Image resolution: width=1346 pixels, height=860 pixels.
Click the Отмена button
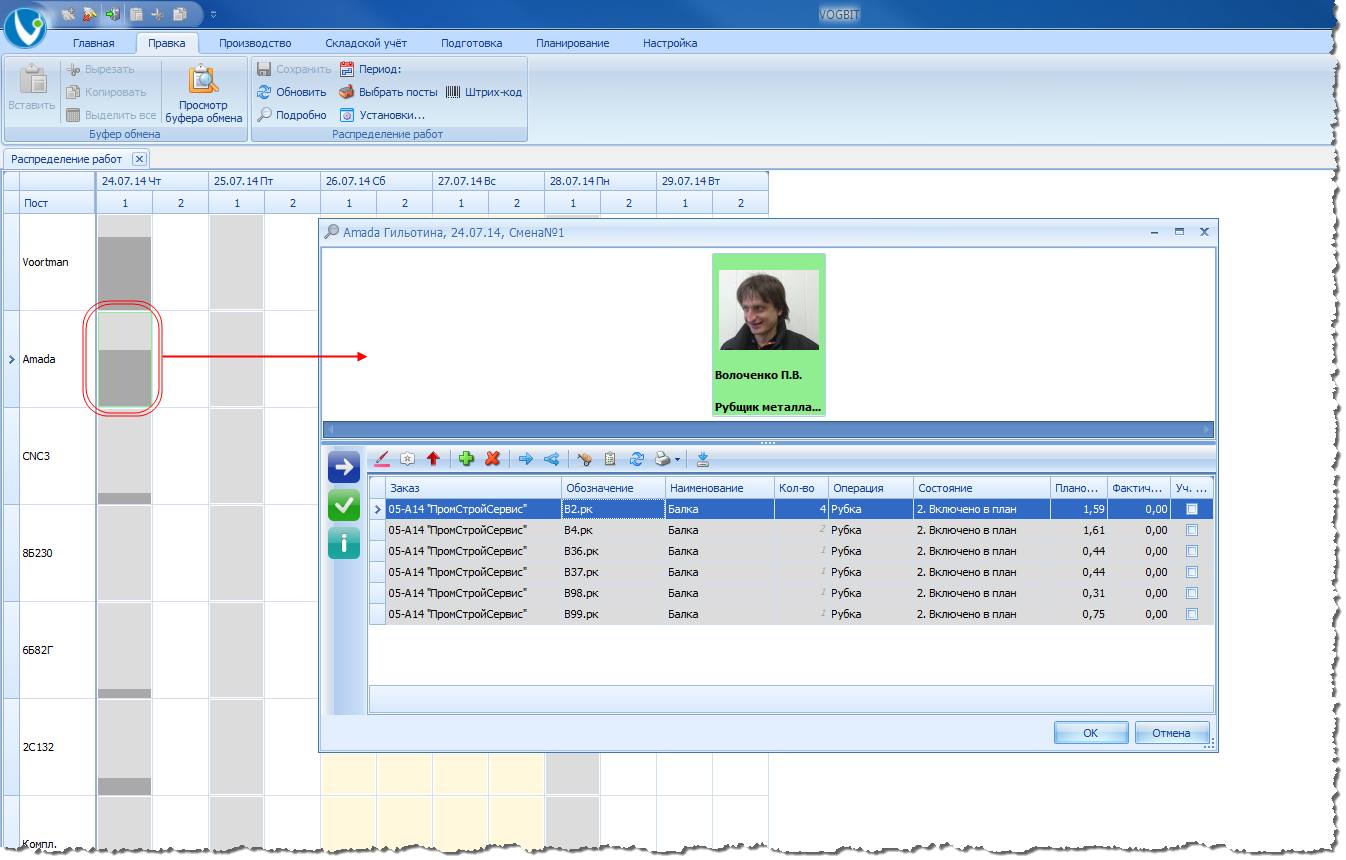pos(1172,733)
